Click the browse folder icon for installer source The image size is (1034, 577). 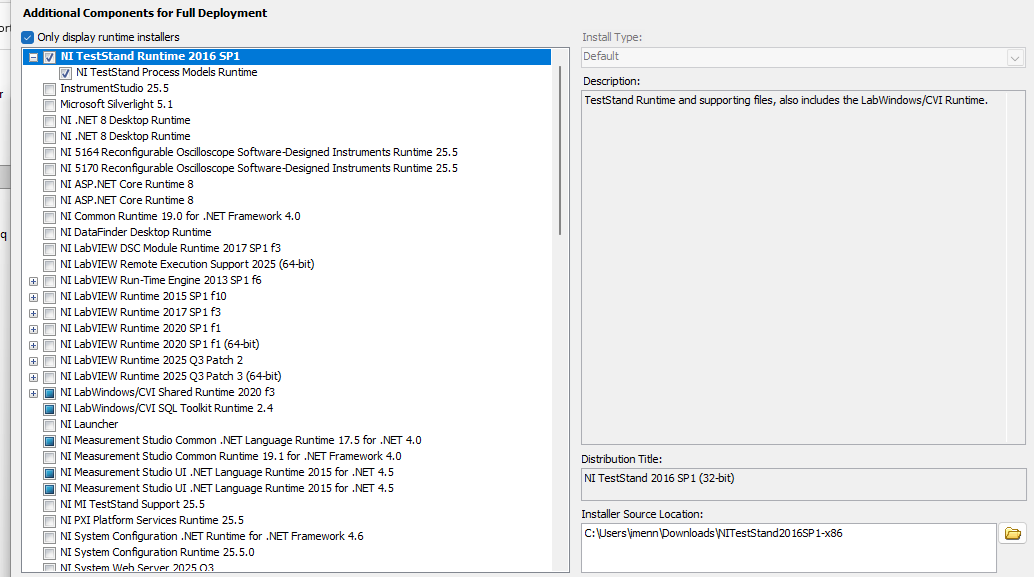pos(1013,534)
